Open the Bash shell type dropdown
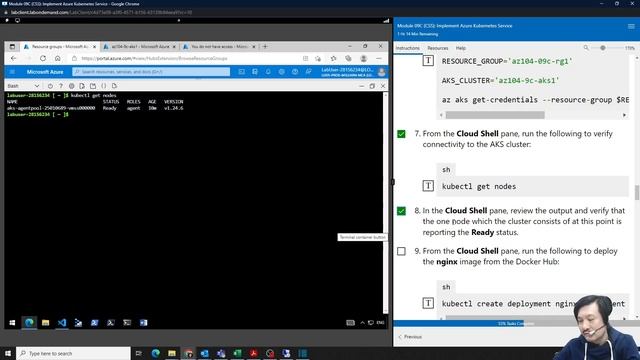Image resolution: width=640 pixels, height=360 pixels. click(x=23, y=86)
